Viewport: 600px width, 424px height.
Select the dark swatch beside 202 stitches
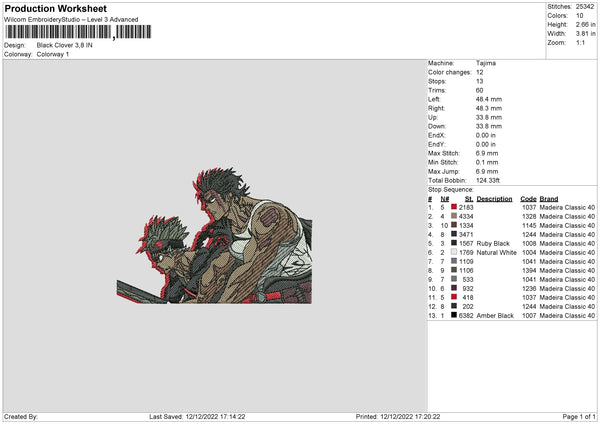[x=454, y=306]
